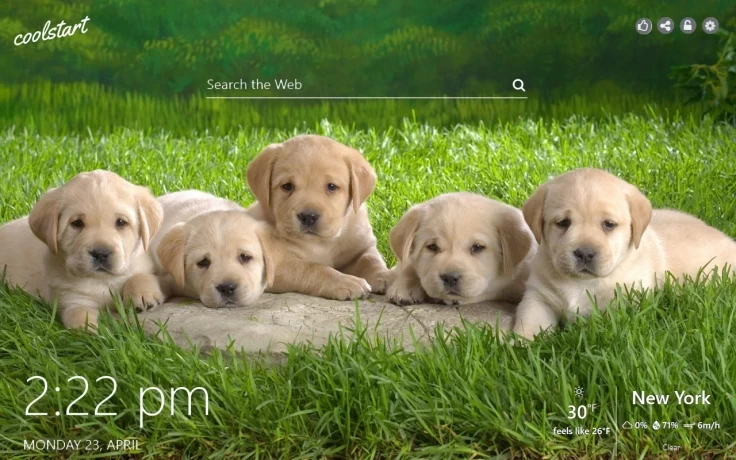This screenshot has height=460, width=736.
Task: Click the coolstart logo
Action: 51,31
